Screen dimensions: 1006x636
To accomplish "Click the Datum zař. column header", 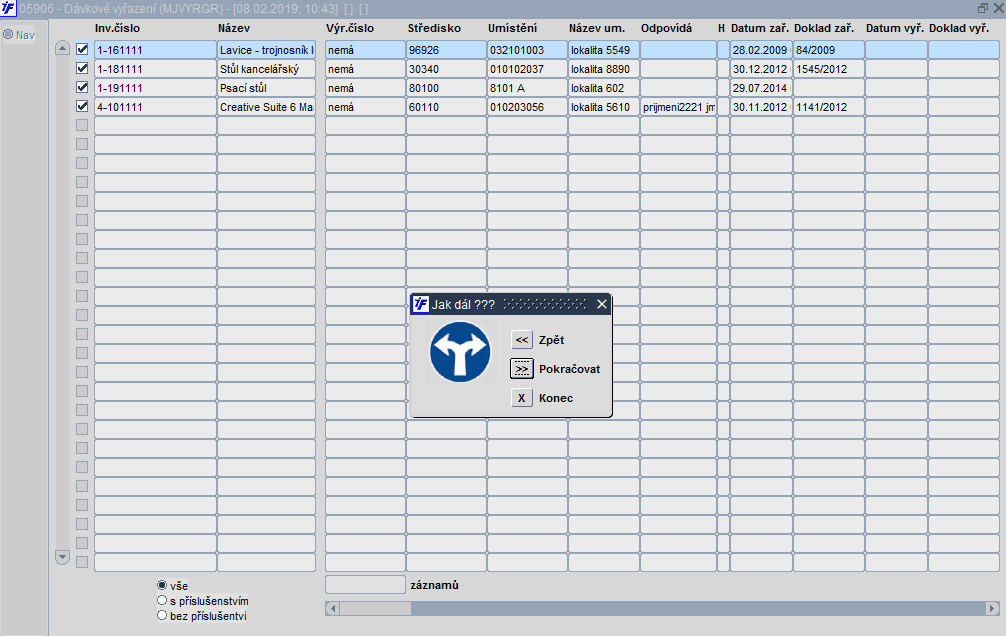I will point(760,28).
